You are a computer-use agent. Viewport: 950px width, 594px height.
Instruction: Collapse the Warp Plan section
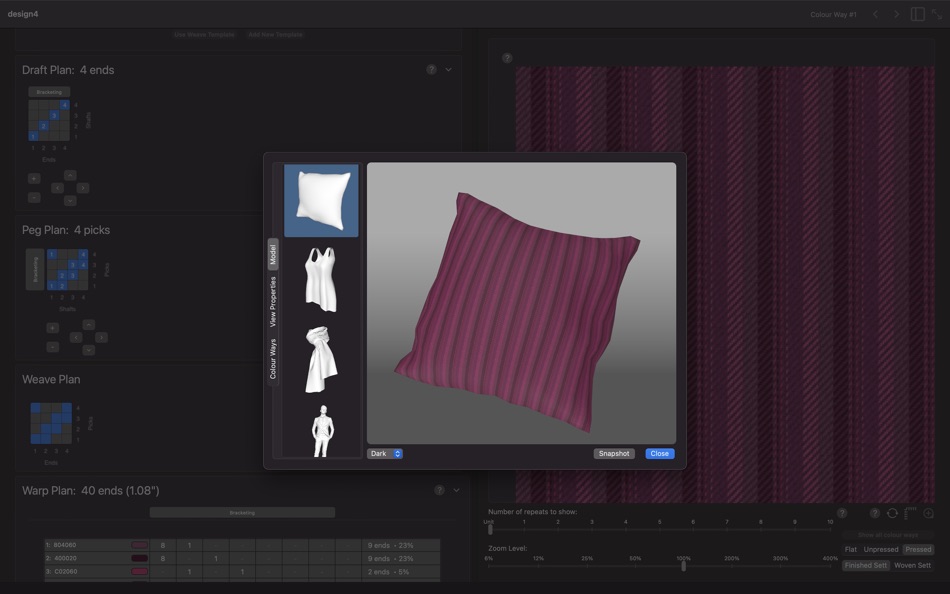[456, 490]
